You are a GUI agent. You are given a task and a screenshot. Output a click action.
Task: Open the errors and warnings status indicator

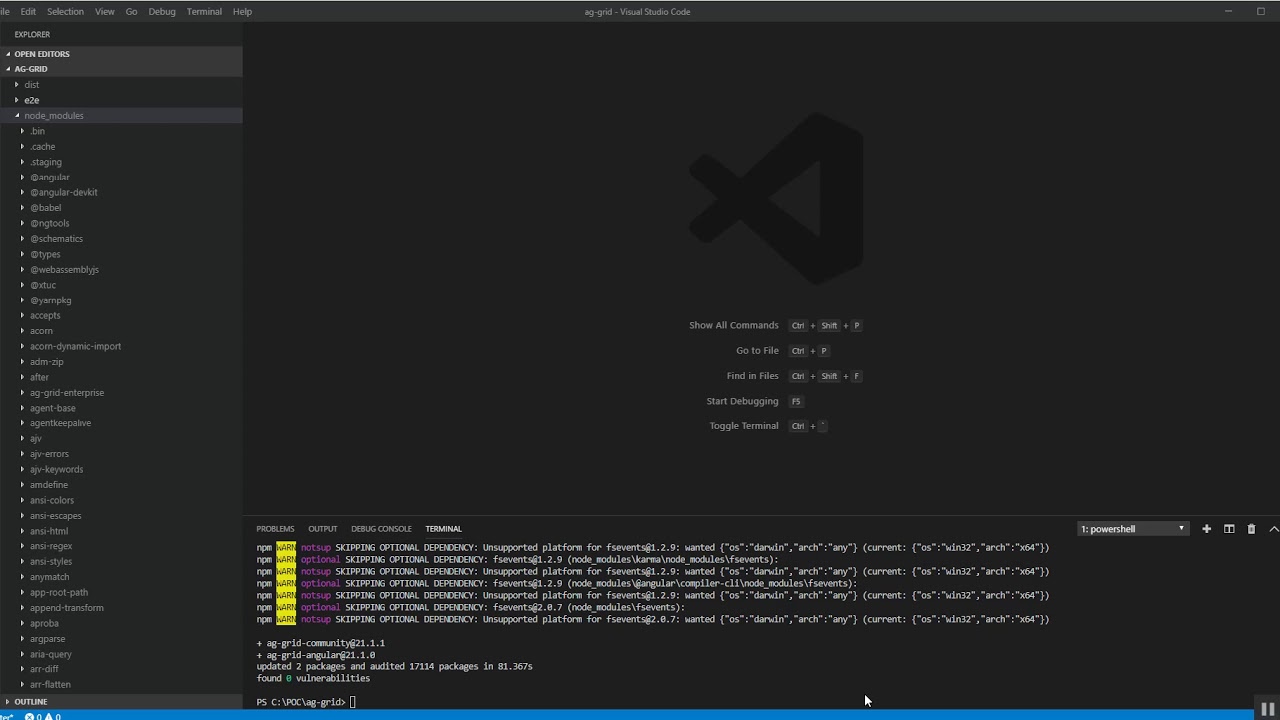42,716
